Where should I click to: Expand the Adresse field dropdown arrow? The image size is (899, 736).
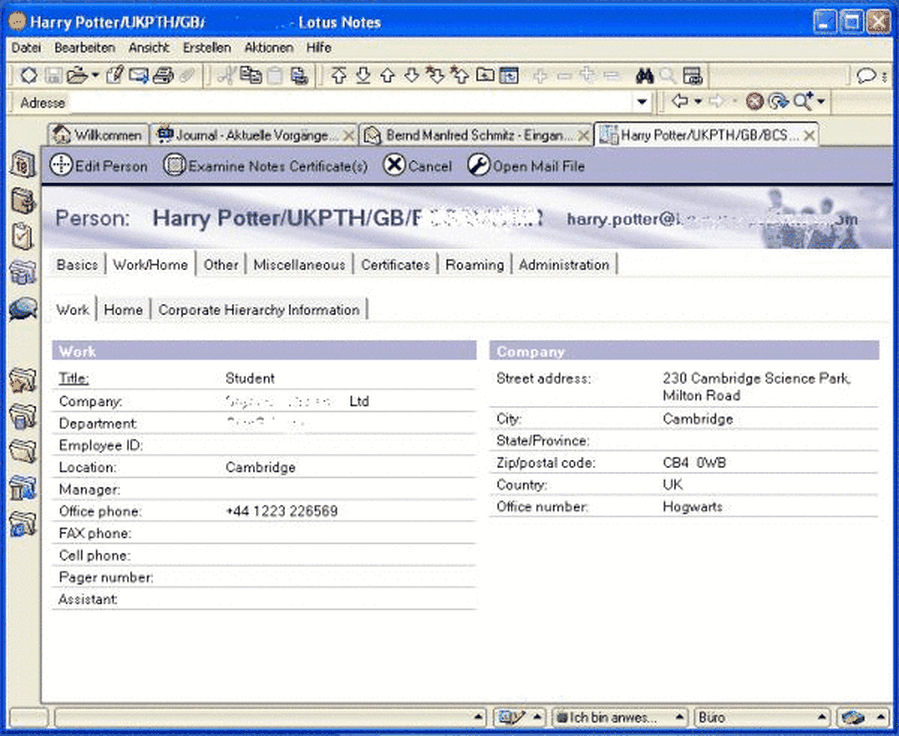tap(642, 102)
